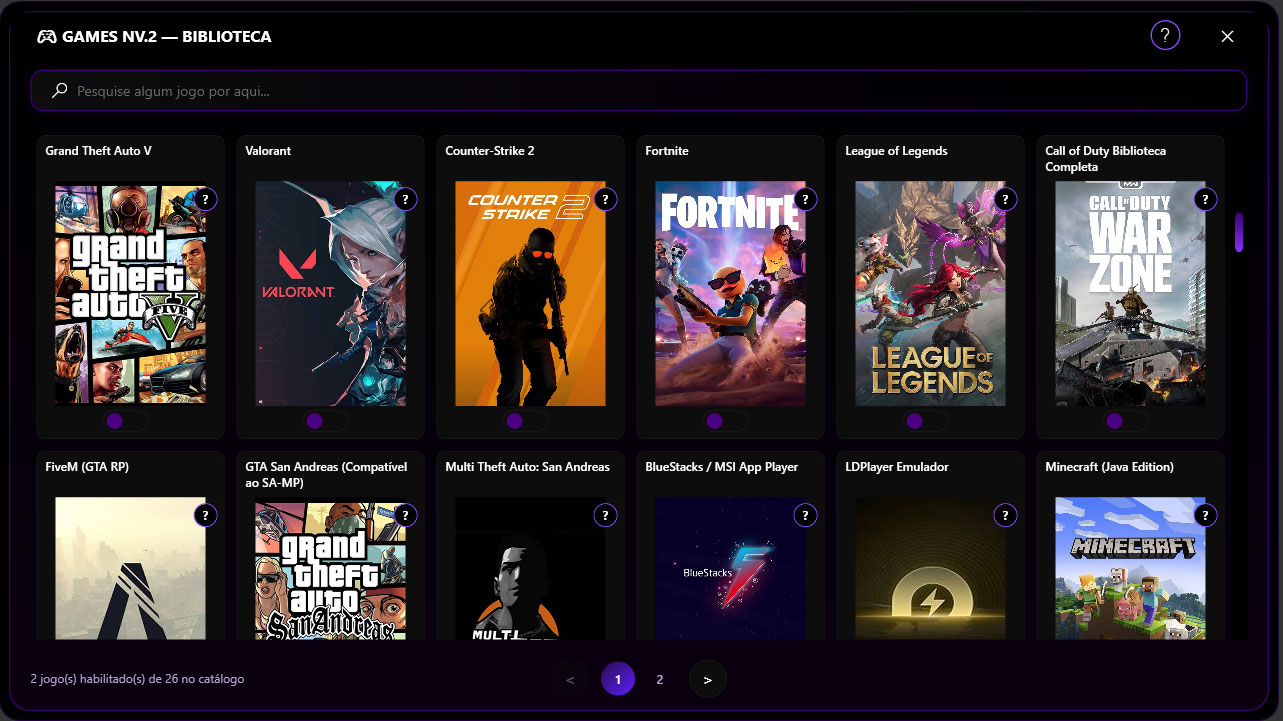Click the '2 jogo(s) habilitado(s)' status text
The height and width of the screenshot is (721, 1283).
click(137, 679)
